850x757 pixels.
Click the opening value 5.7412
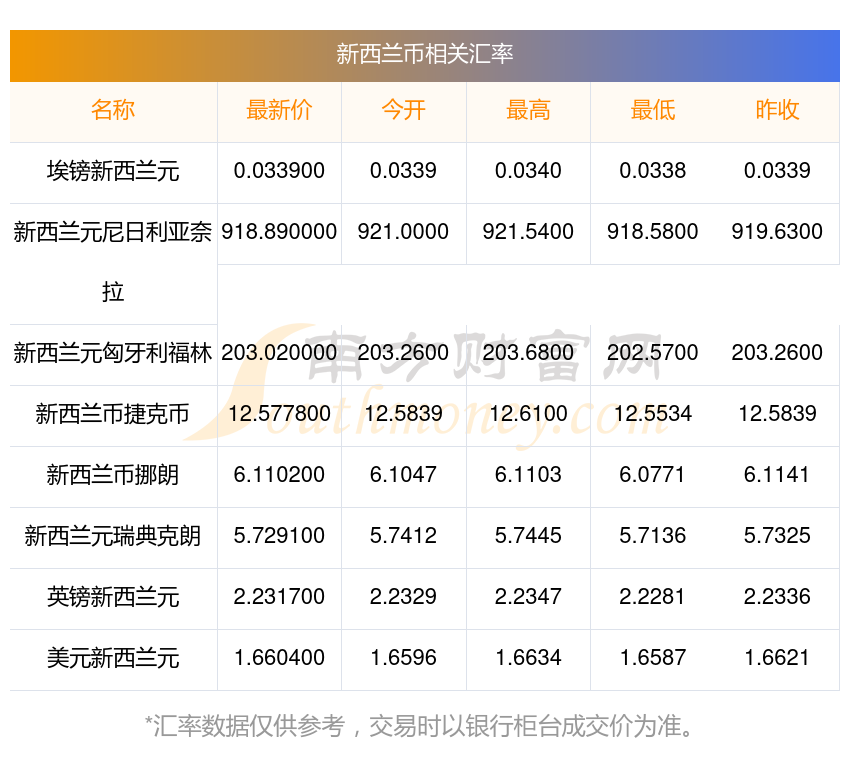[403, 536]
